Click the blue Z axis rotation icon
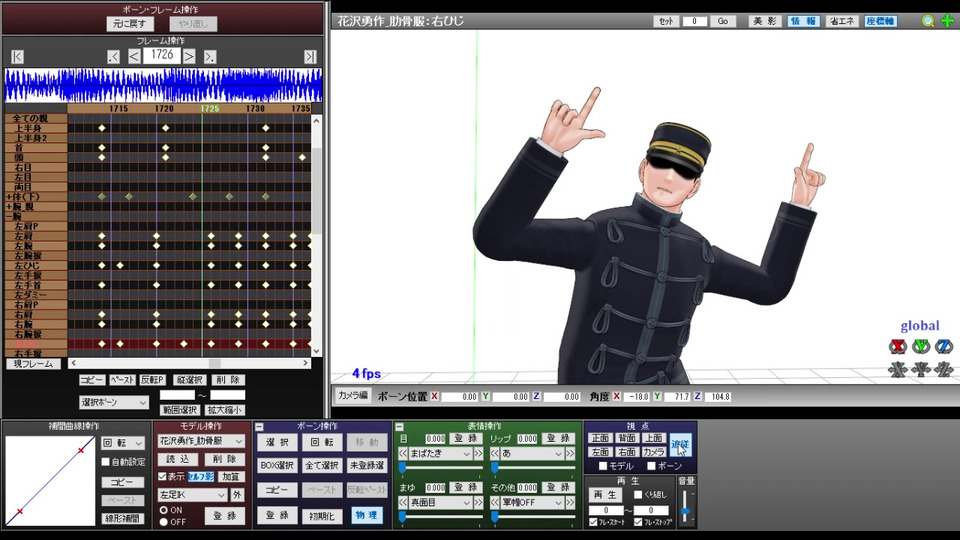Image resolution: width=960 pixels, height=540 pixels. point(943,347)
